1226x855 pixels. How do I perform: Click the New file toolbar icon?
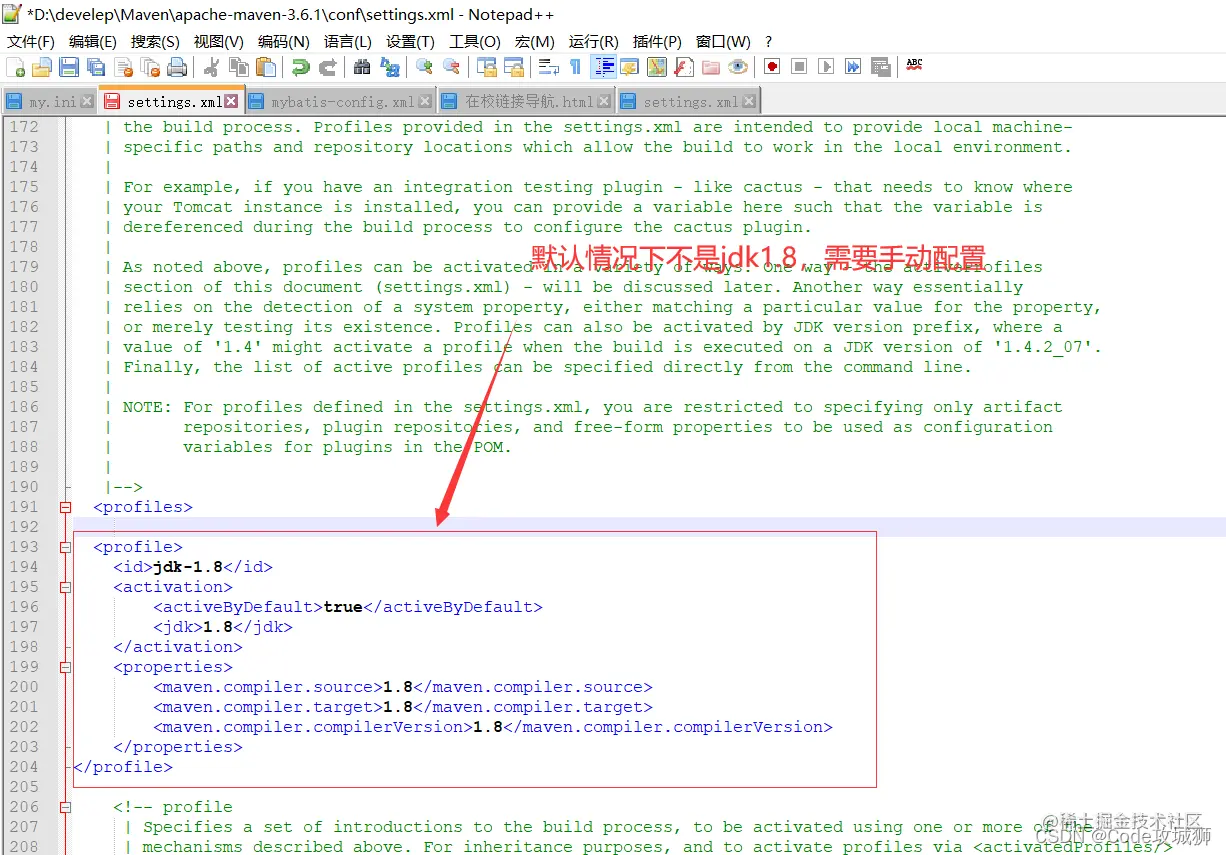point(15,67)
